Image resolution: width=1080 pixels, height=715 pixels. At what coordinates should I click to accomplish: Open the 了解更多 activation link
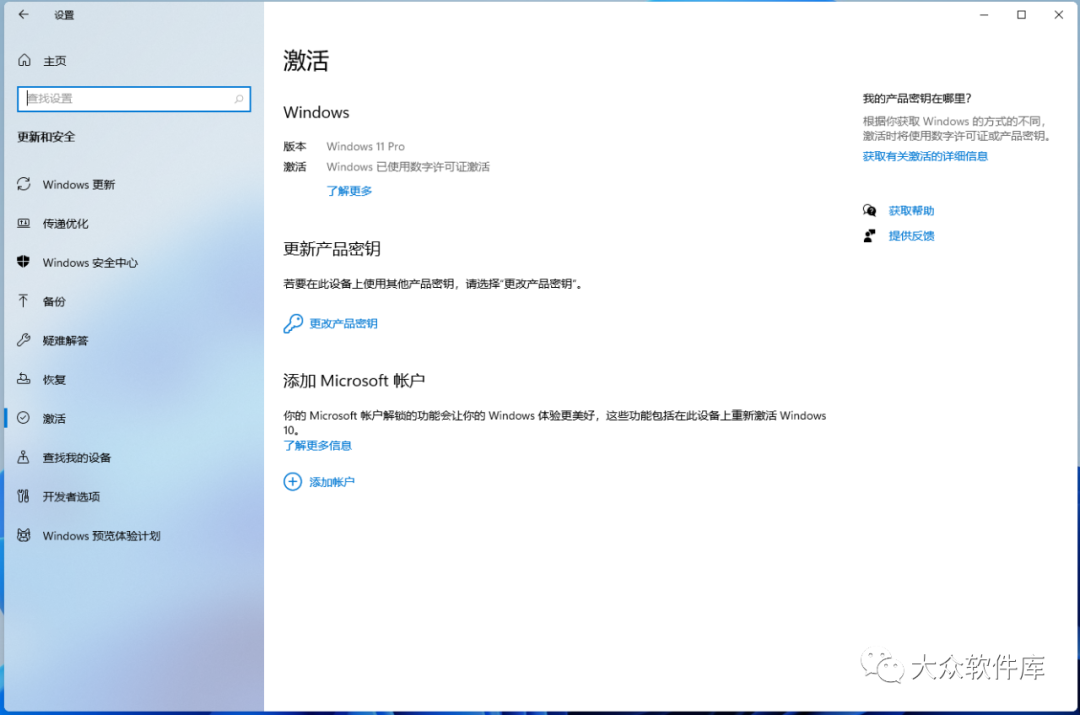coord(349,190)
